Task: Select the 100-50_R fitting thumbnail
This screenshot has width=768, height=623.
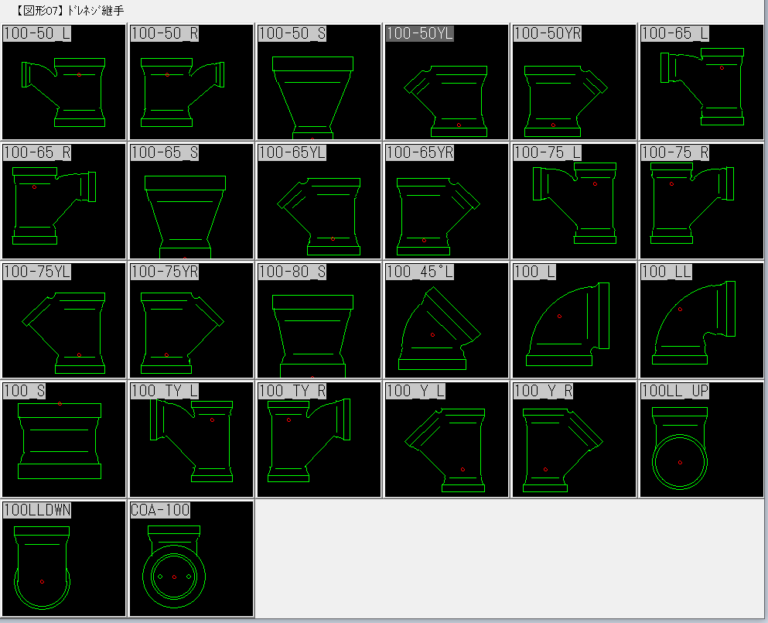Action: coord(192,82)
